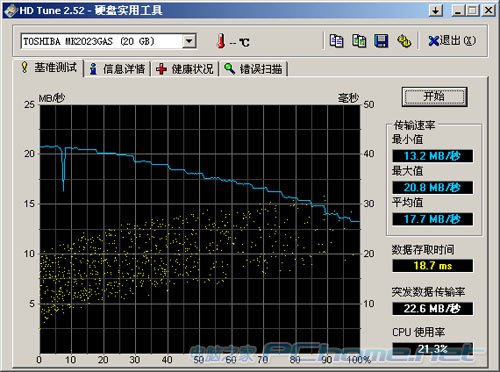
Task: Open the 健康状况 health tab
Action: (185, 69)
